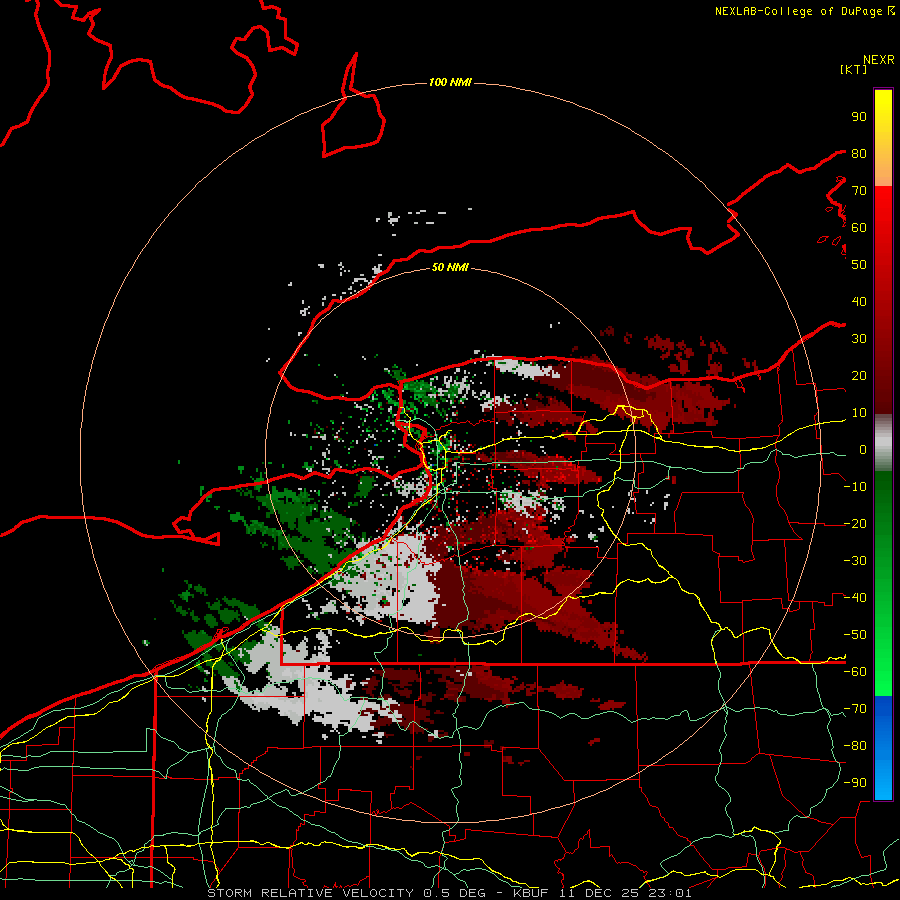Image resolution: width=900 pixels, height=900 pixels.
Task: Click the -40 value on the velocity scale
Action: [855, 598]
